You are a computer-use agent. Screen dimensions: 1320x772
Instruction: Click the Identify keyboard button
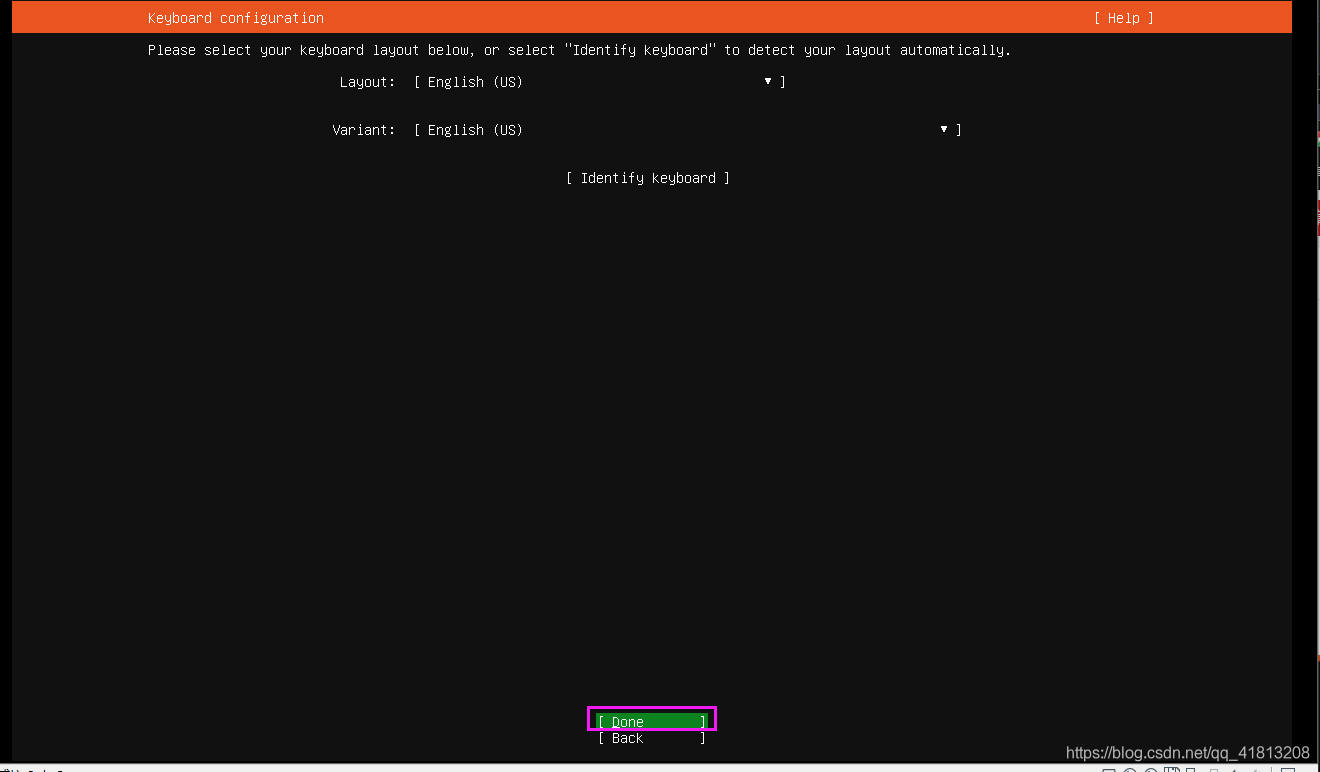pos(648,178)
